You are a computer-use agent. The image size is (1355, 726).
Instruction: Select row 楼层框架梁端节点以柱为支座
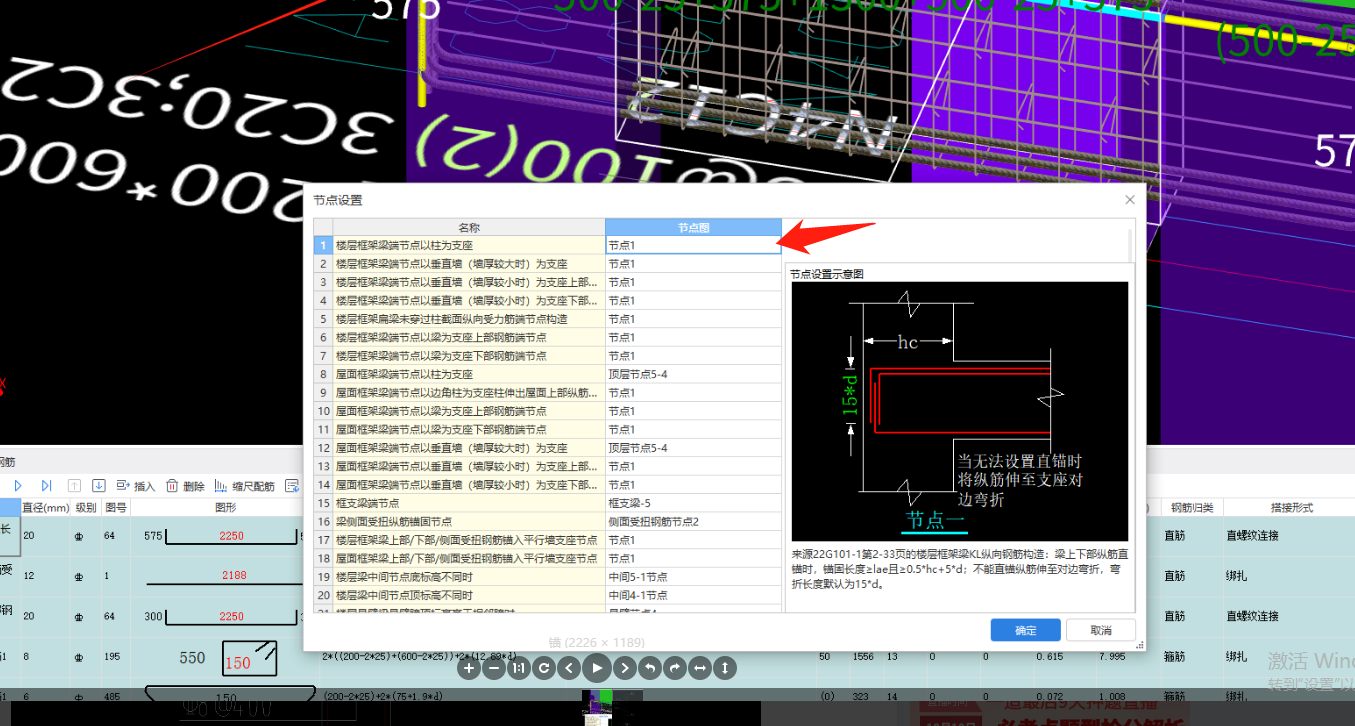[469, 245]
